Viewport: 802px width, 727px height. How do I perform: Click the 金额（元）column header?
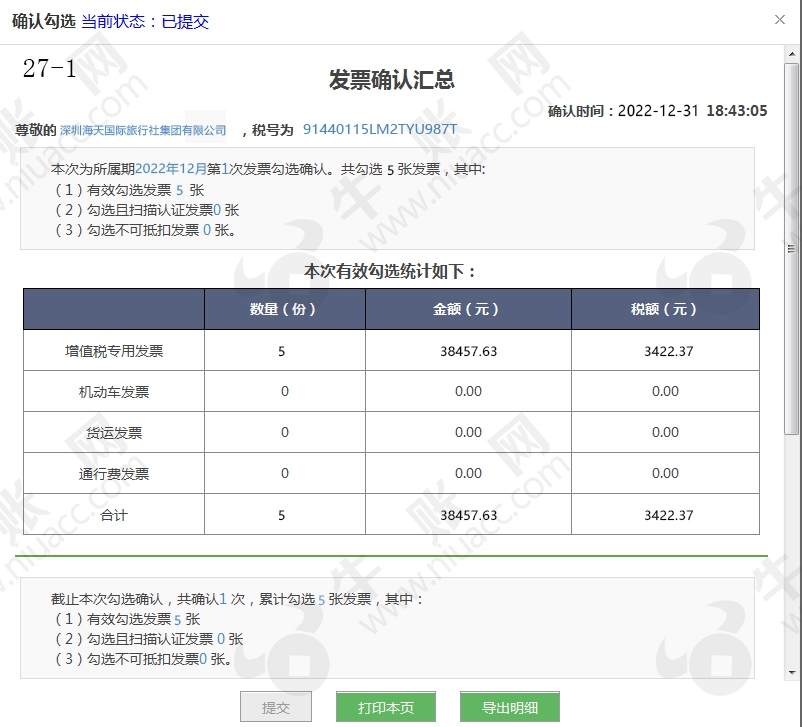pos(467,309)
